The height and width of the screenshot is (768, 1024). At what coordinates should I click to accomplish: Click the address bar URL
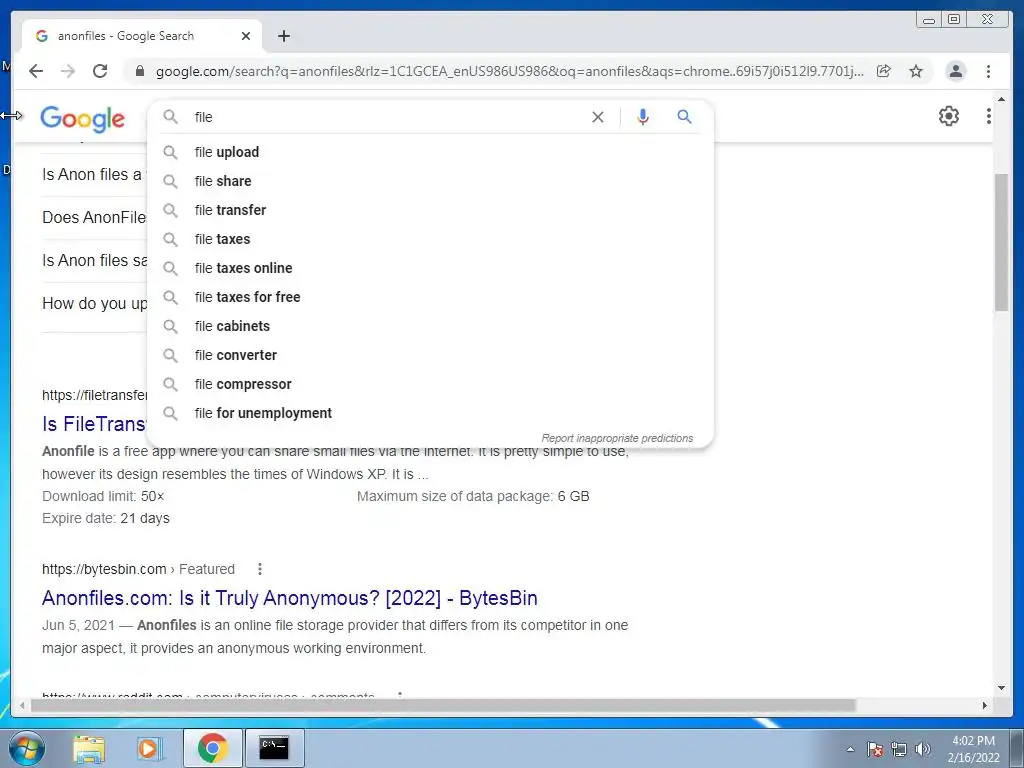point(509,71)
